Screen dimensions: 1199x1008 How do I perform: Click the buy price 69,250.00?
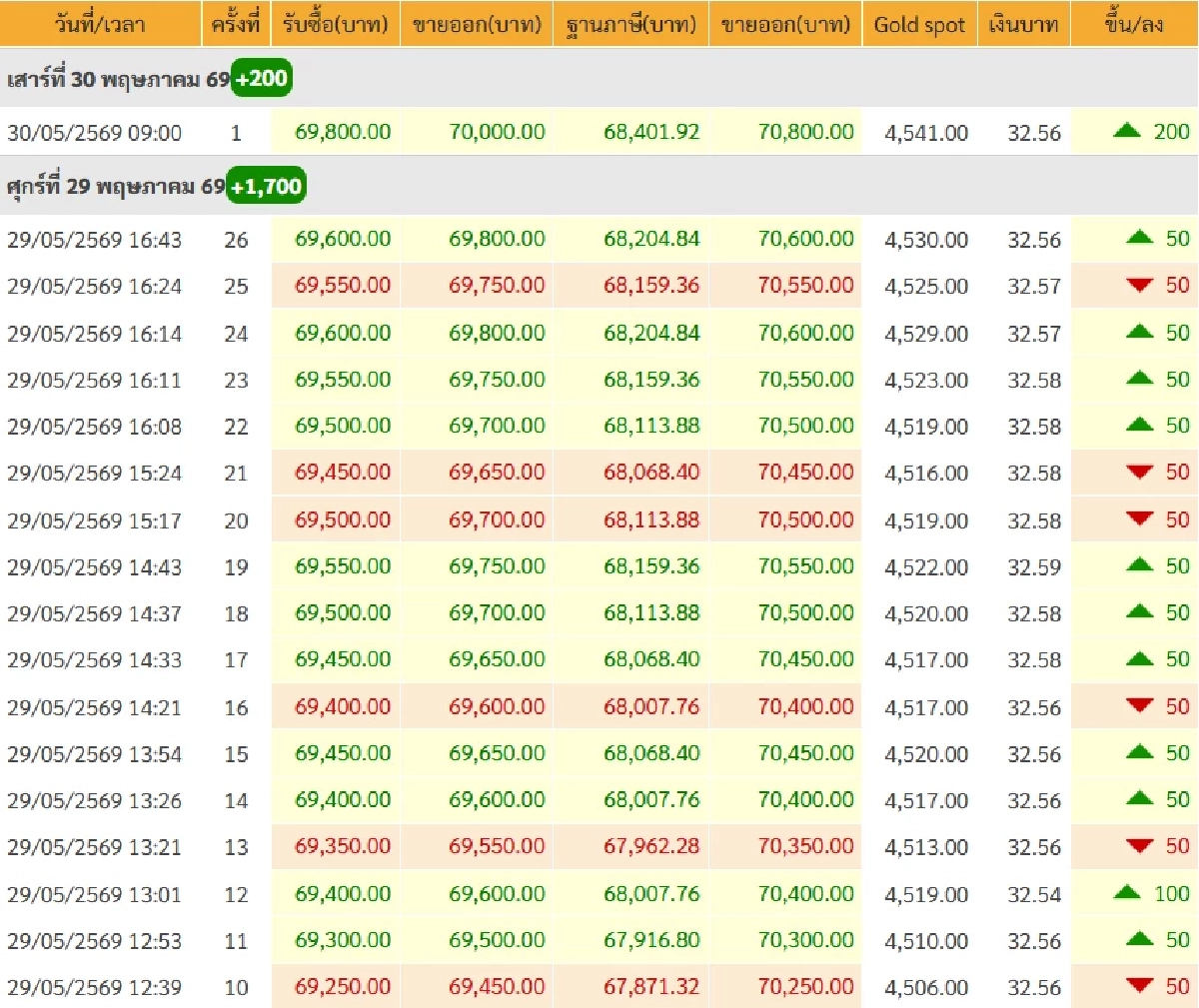point(343,986)
